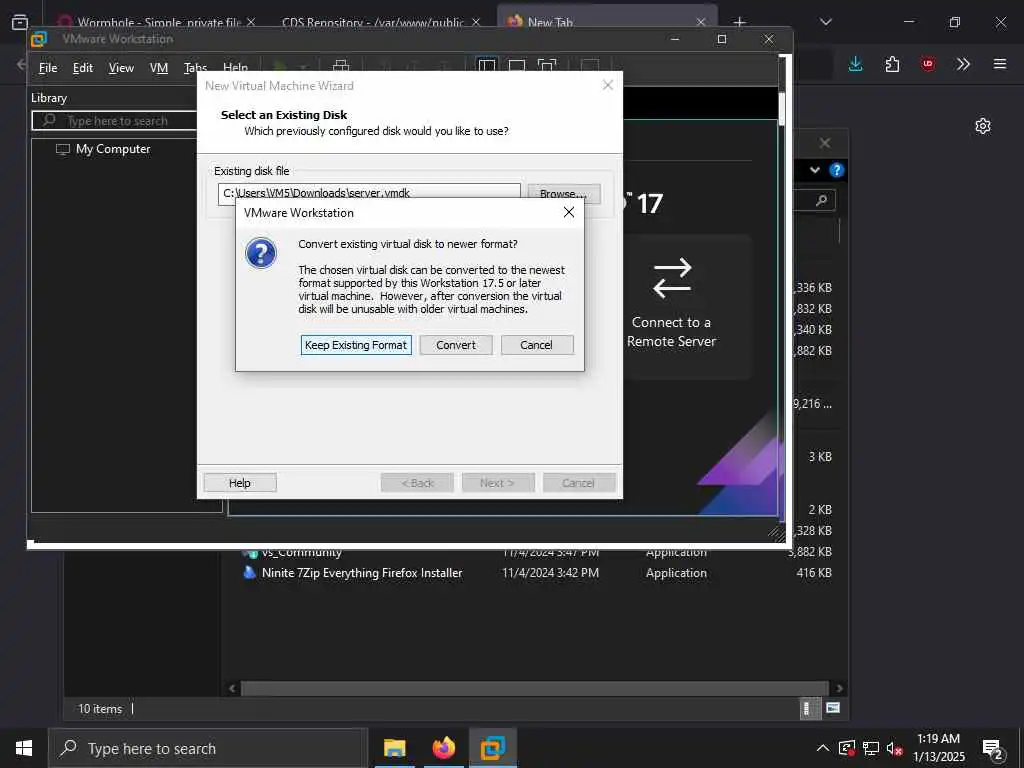Expand the File Explorer ribbon chevron

(x=814, y=170)
